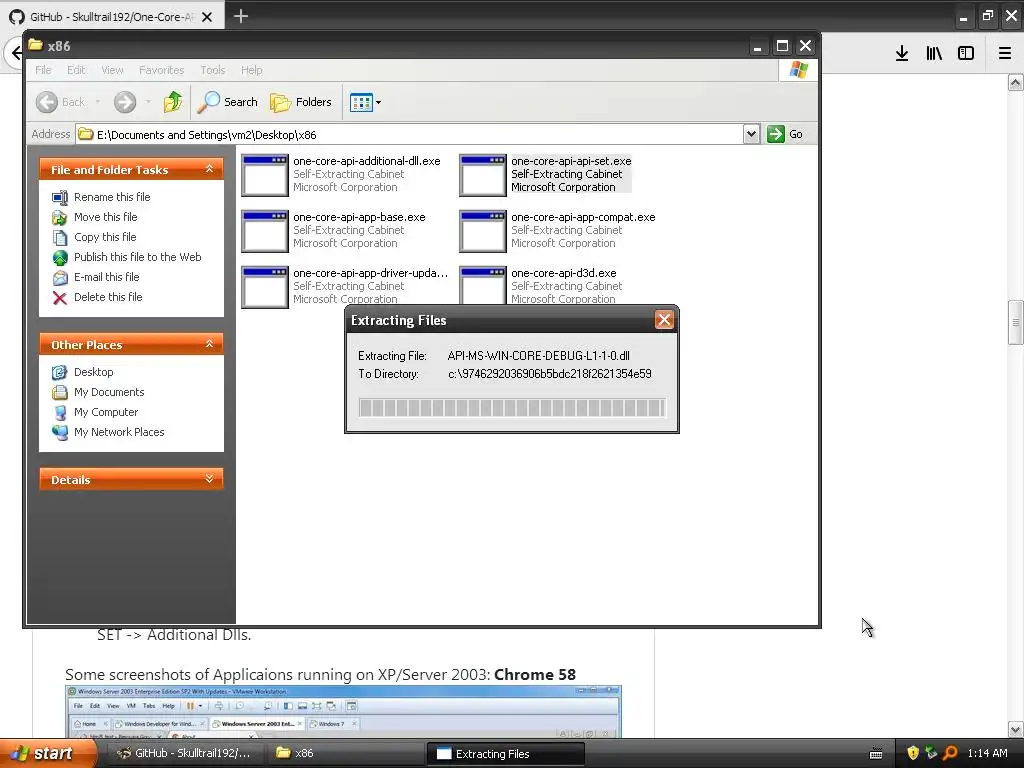Open the Forward history dropdown arrow

(x=148, y=102)
